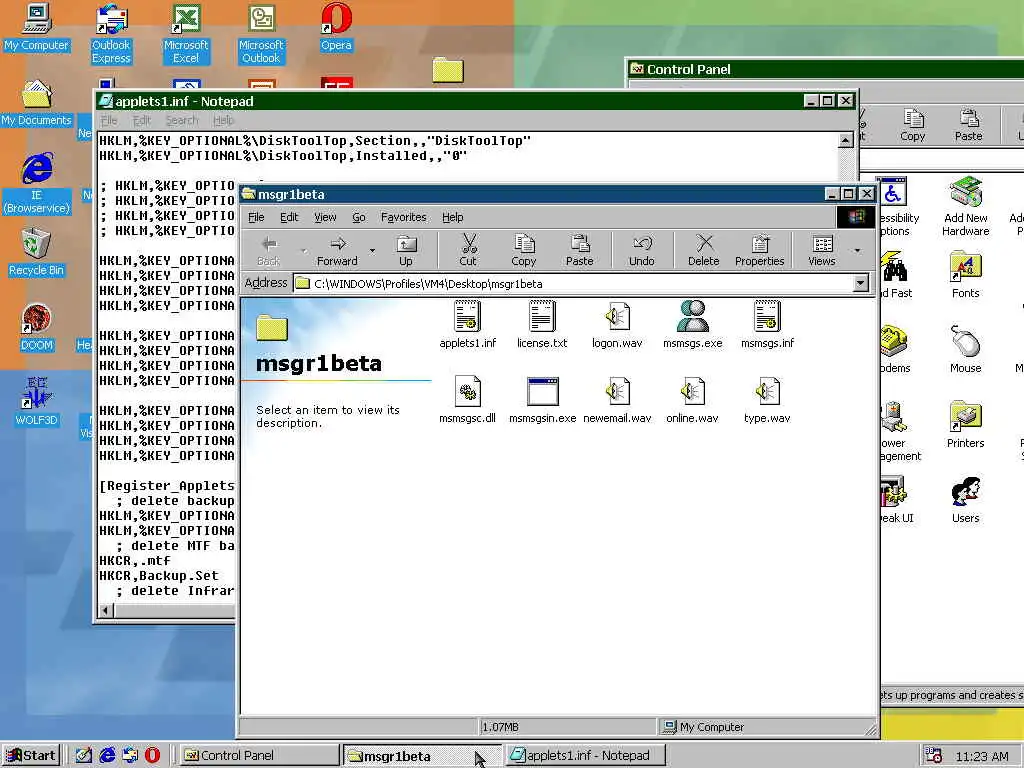Click the Forward toolbar button in msgr1beta
This screenshot has height=768, width=1024.
337,251
